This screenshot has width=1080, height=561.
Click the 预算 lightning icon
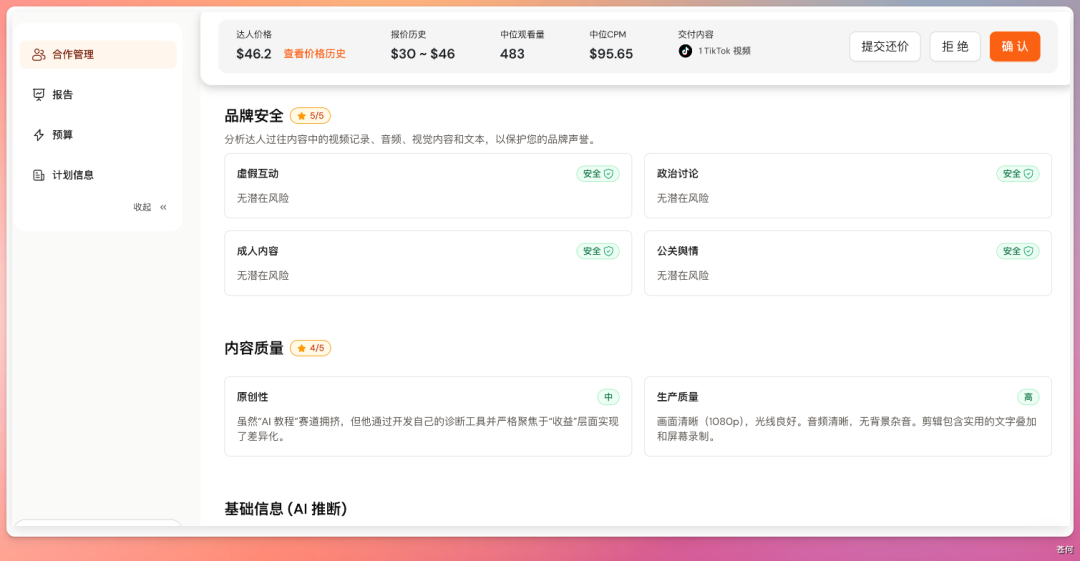point(39,135)
